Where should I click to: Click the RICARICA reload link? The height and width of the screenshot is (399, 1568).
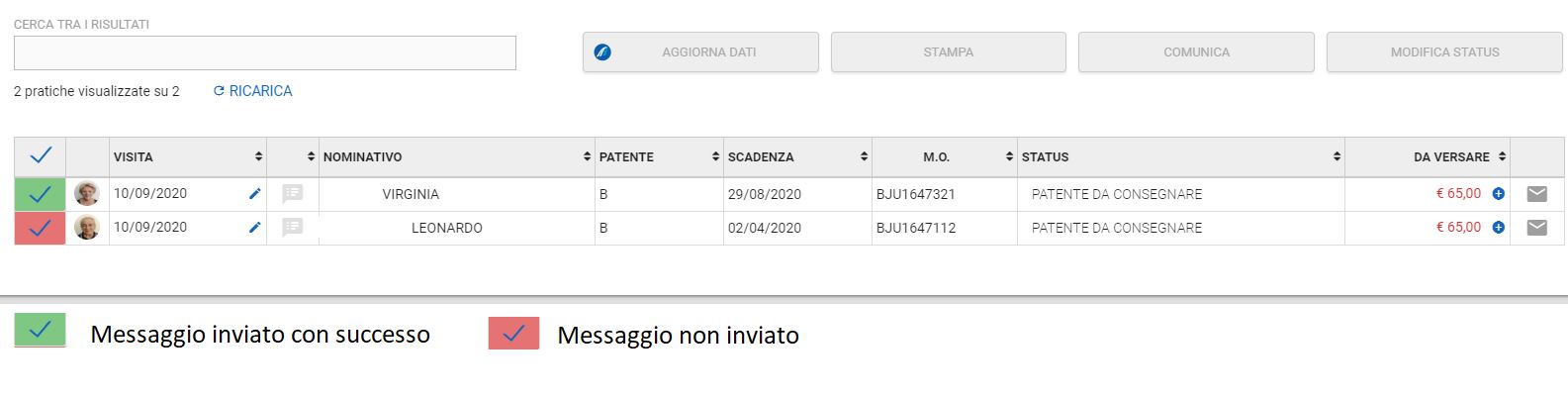253,91
